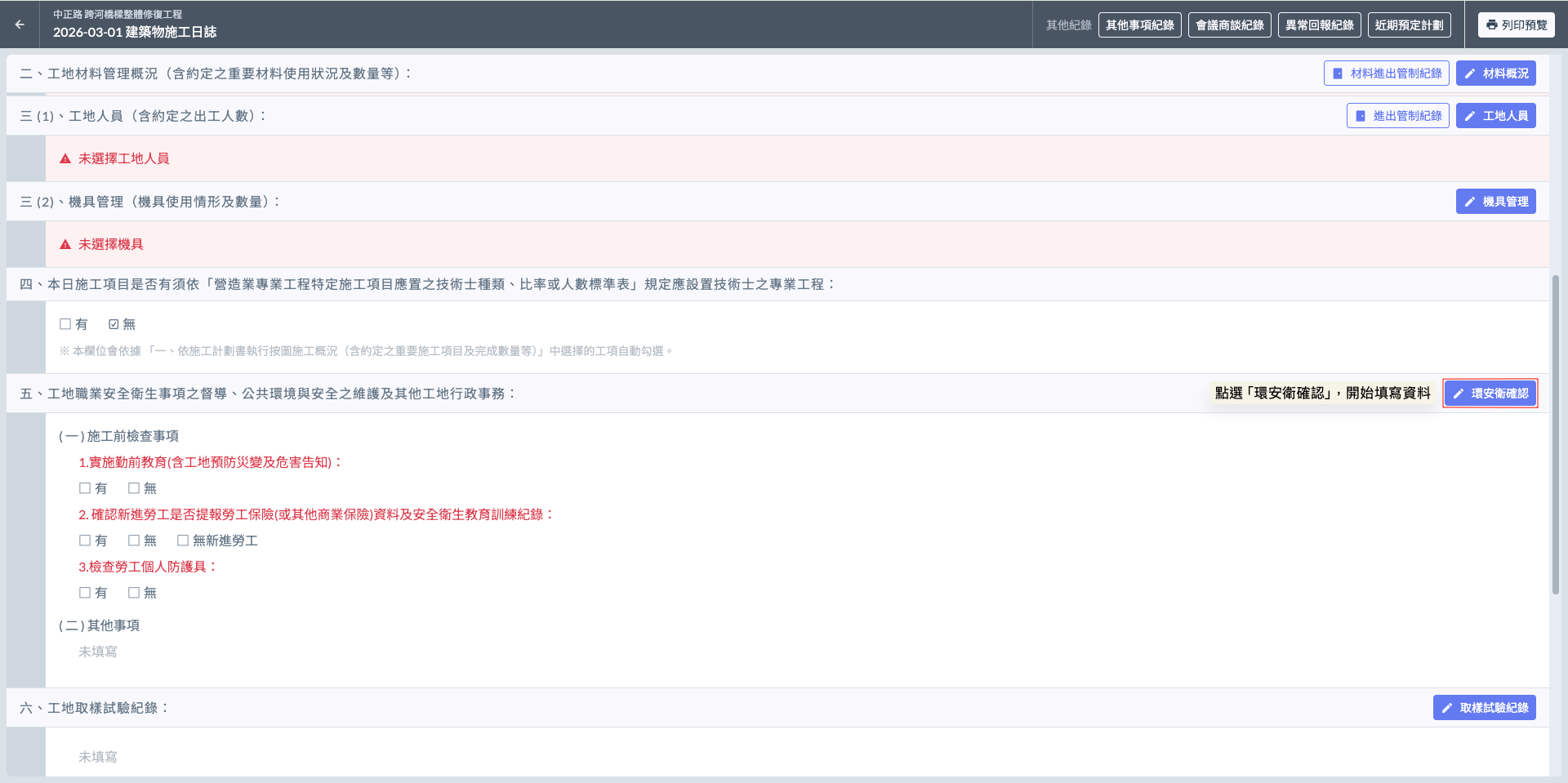Open 近期預定計劃

click(x=1409, y=25)
